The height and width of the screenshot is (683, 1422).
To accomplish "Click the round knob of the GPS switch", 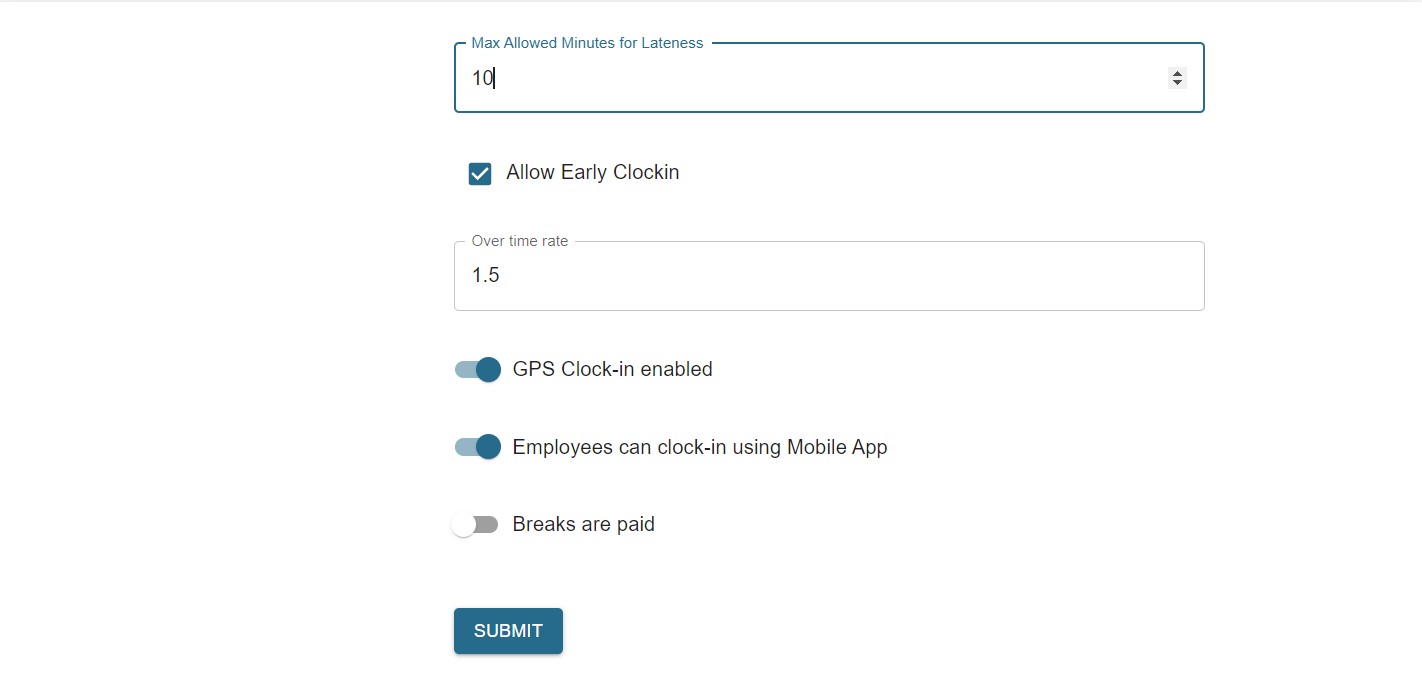I will tap(488, 370).
